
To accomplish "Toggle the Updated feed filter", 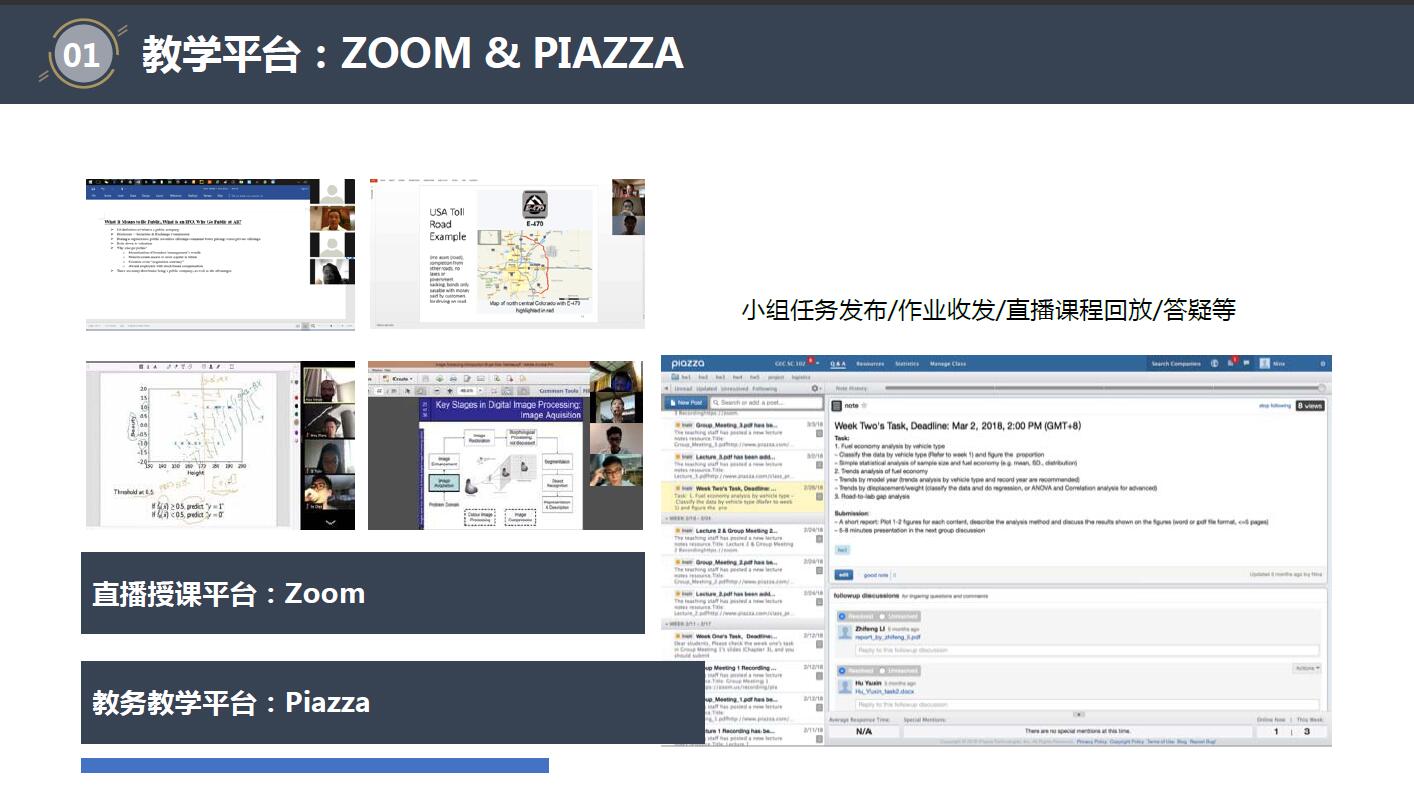I will click(x=706, y=388).
